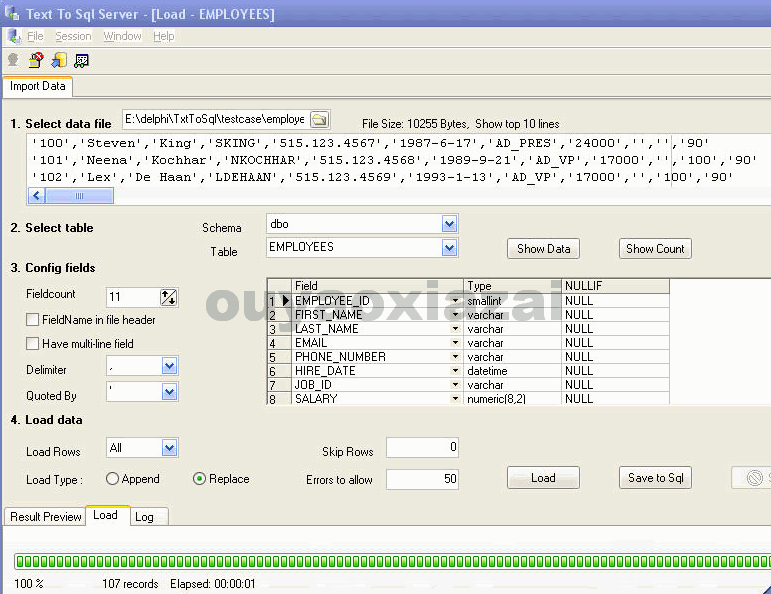The height and width of the screenshot is (594, 771).
Task: Open dropdown arrow for SALARY field
Action: [455, 398]
